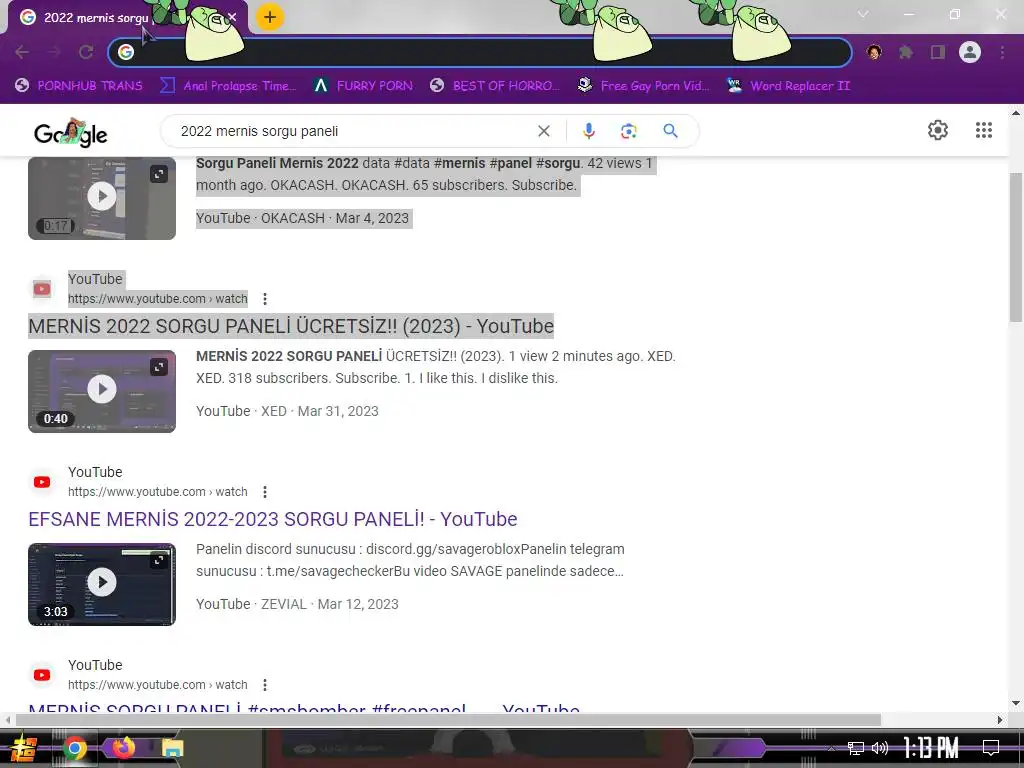This screenshot has height=768, width=1024.
Task: Toggle the browser side panel icon
Action: (x=938, y=52)
